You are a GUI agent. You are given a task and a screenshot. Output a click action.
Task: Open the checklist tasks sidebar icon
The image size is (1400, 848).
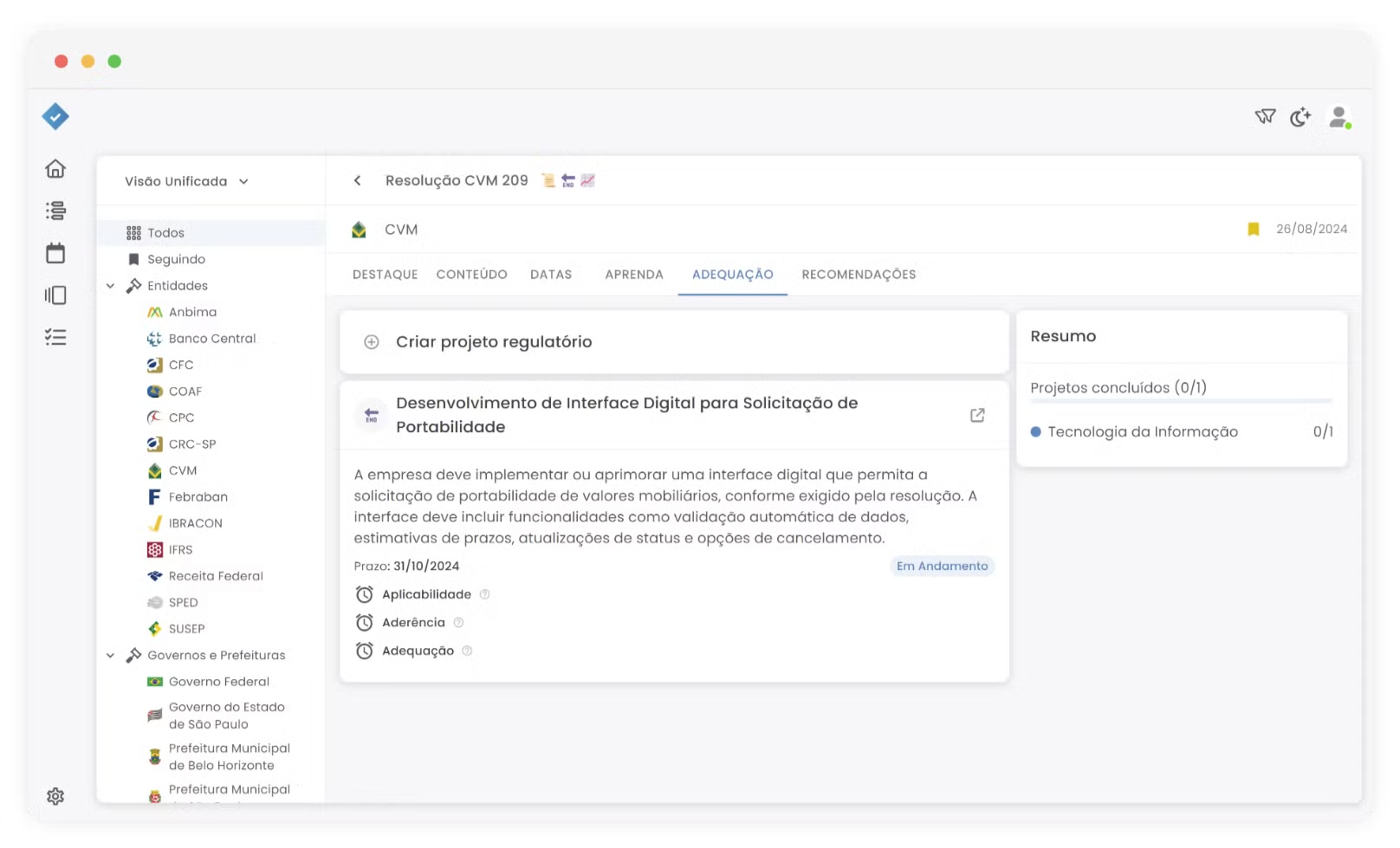point(55,337)
